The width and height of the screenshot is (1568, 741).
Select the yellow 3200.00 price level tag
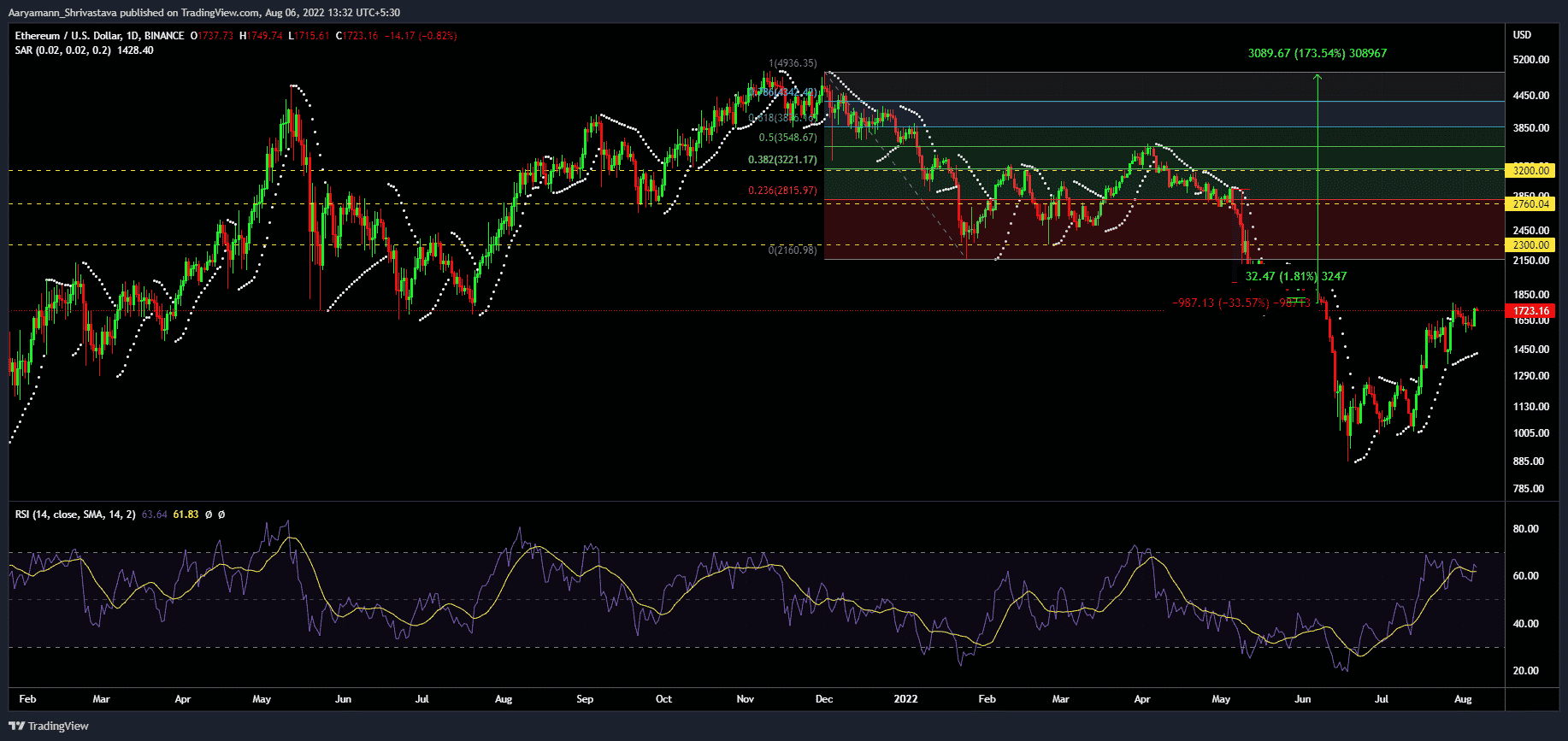(1531, 170)
